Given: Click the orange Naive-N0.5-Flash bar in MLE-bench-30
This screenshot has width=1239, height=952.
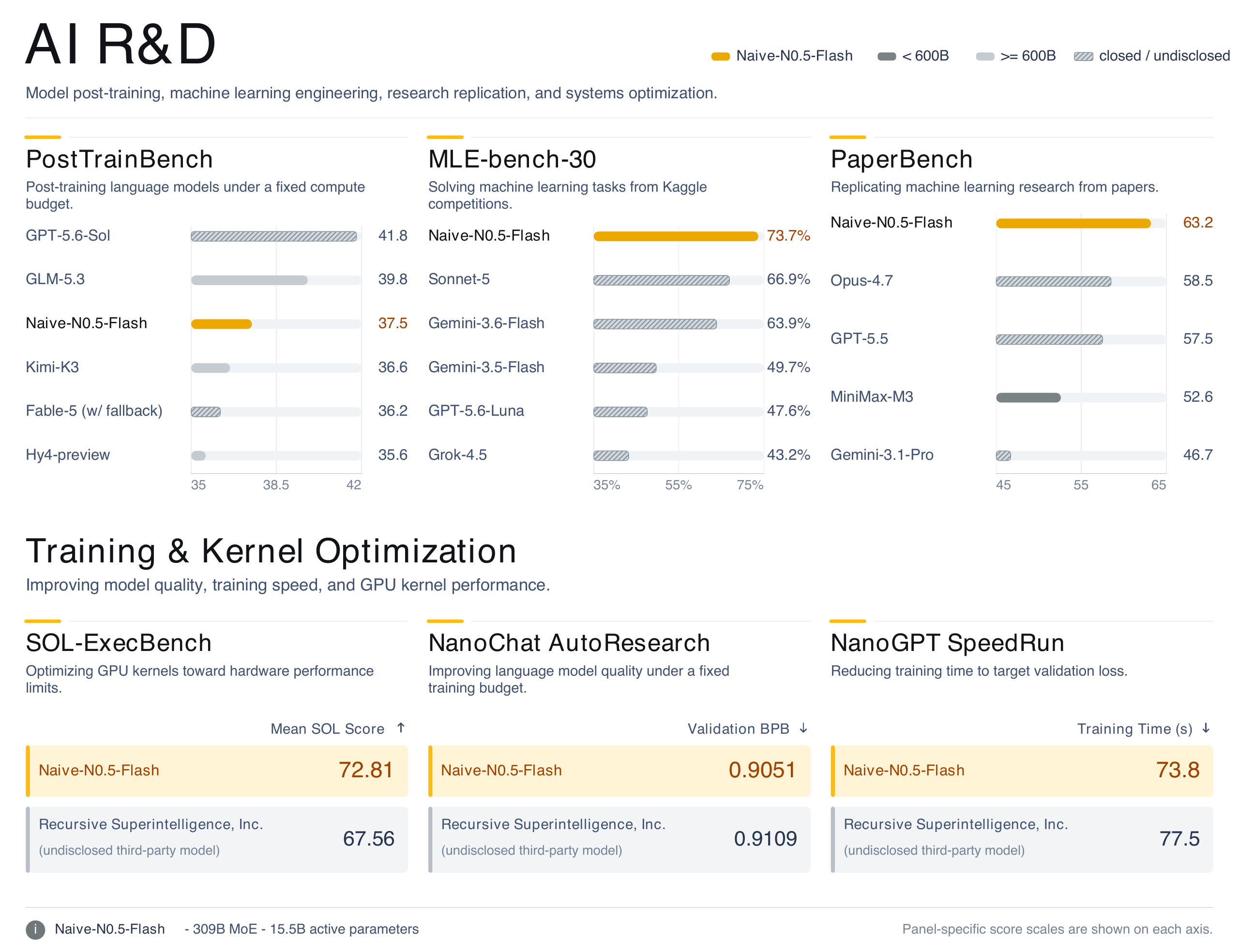Looking at the screenshot, I should (x=675, y=236).
